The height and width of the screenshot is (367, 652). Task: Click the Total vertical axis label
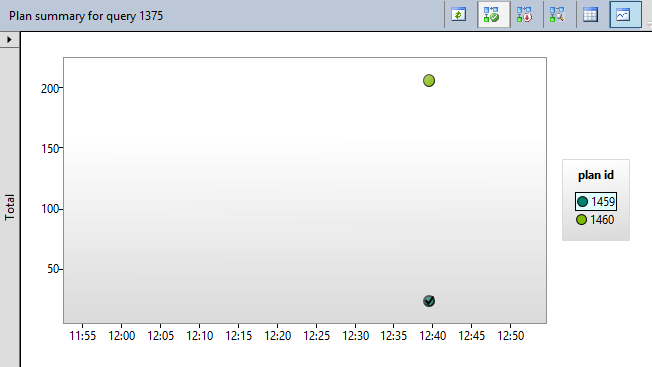(x=10, y=207)
